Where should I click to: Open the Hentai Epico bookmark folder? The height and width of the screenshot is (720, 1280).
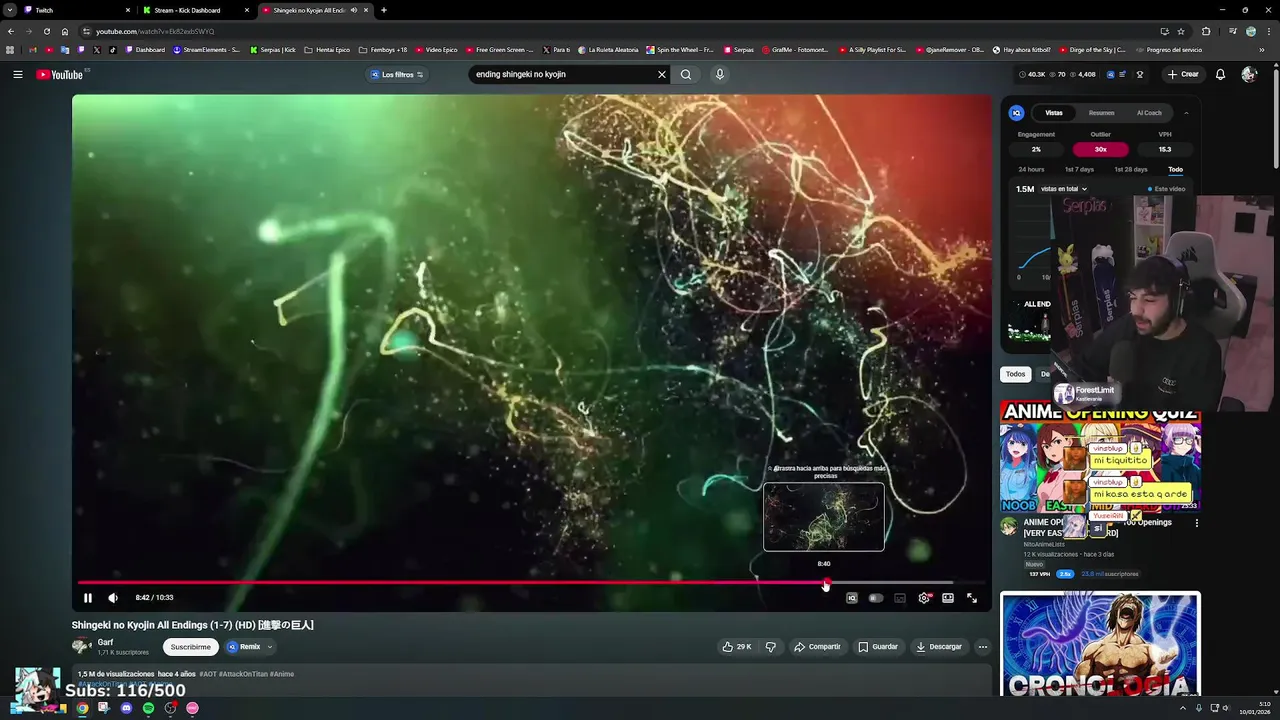327,49
